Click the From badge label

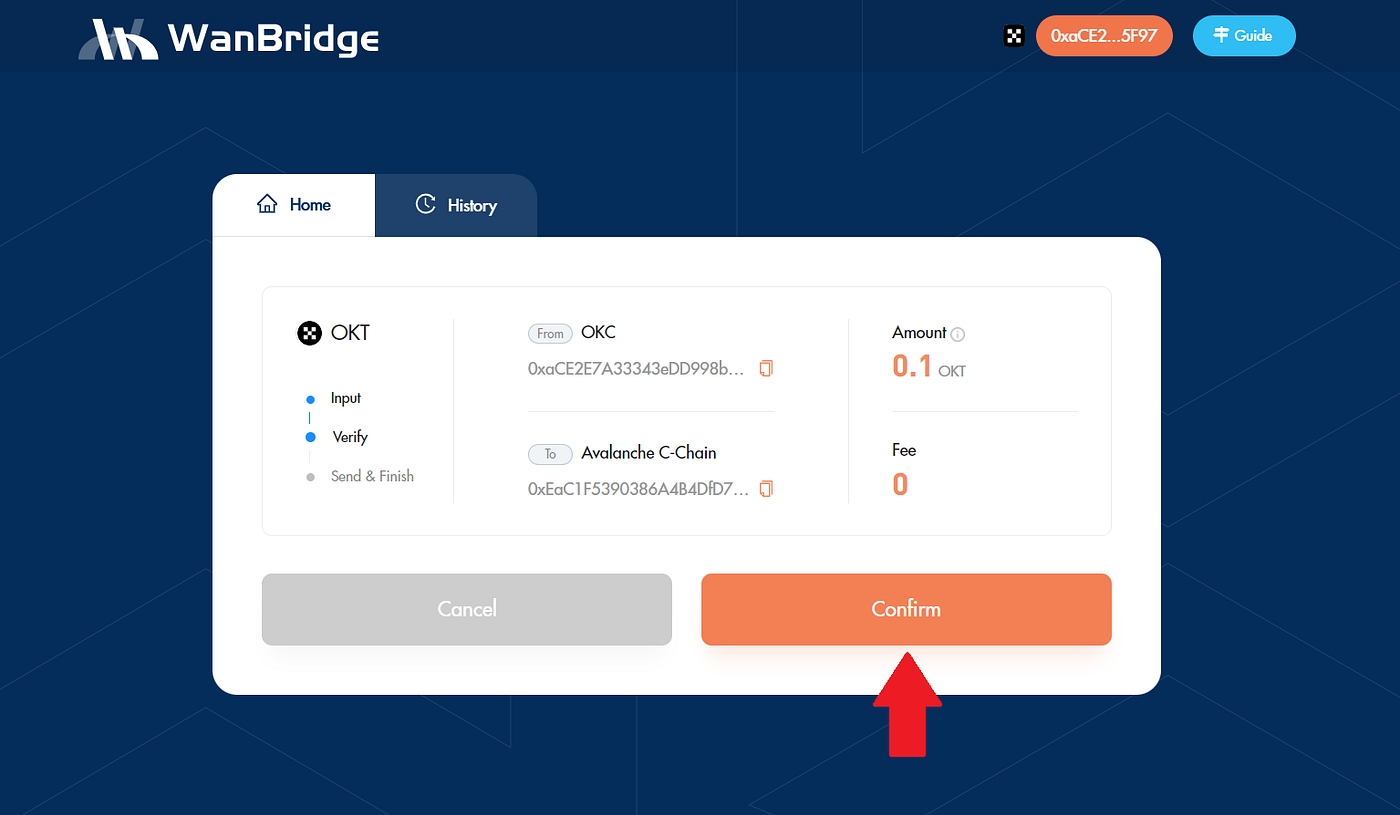tap(550, 334)
